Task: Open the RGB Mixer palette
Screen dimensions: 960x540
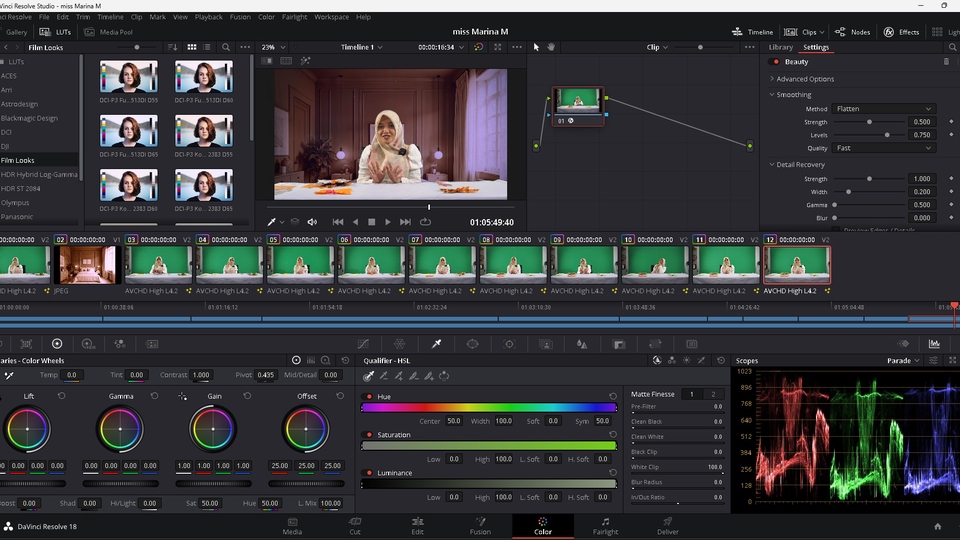Action: pos(119,344)
